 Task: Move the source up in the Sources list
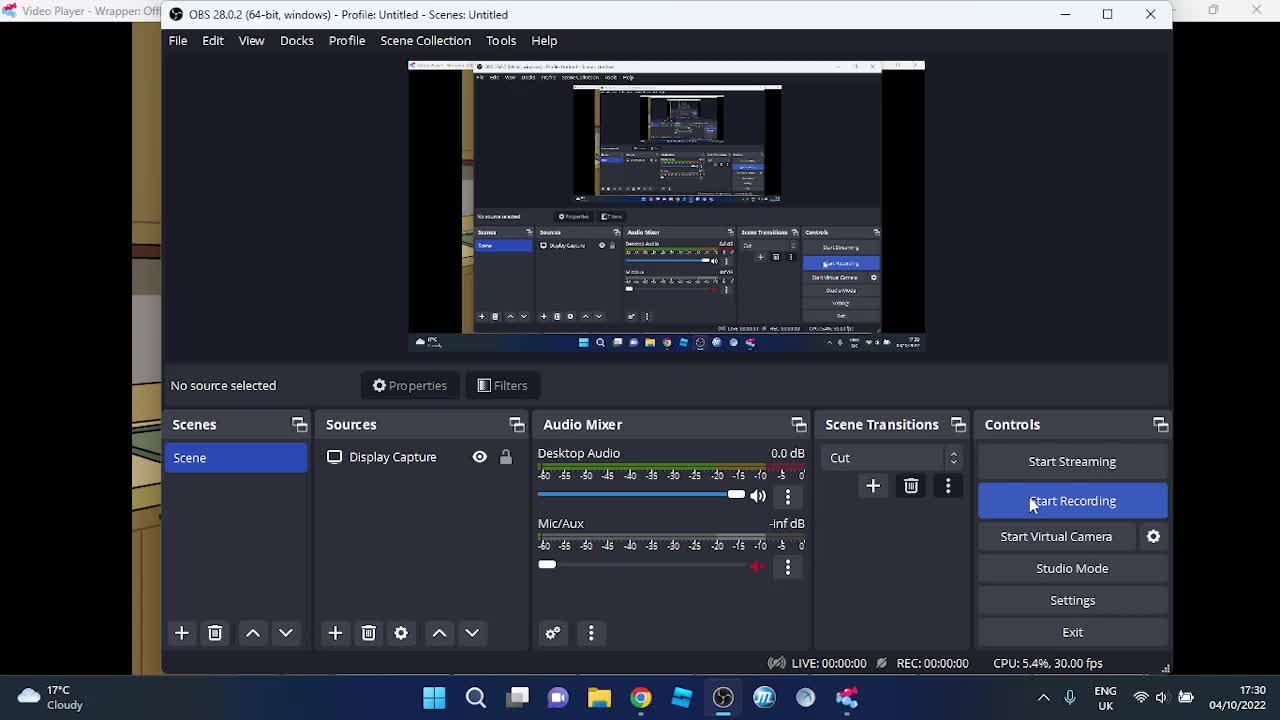tap(439, 633)
